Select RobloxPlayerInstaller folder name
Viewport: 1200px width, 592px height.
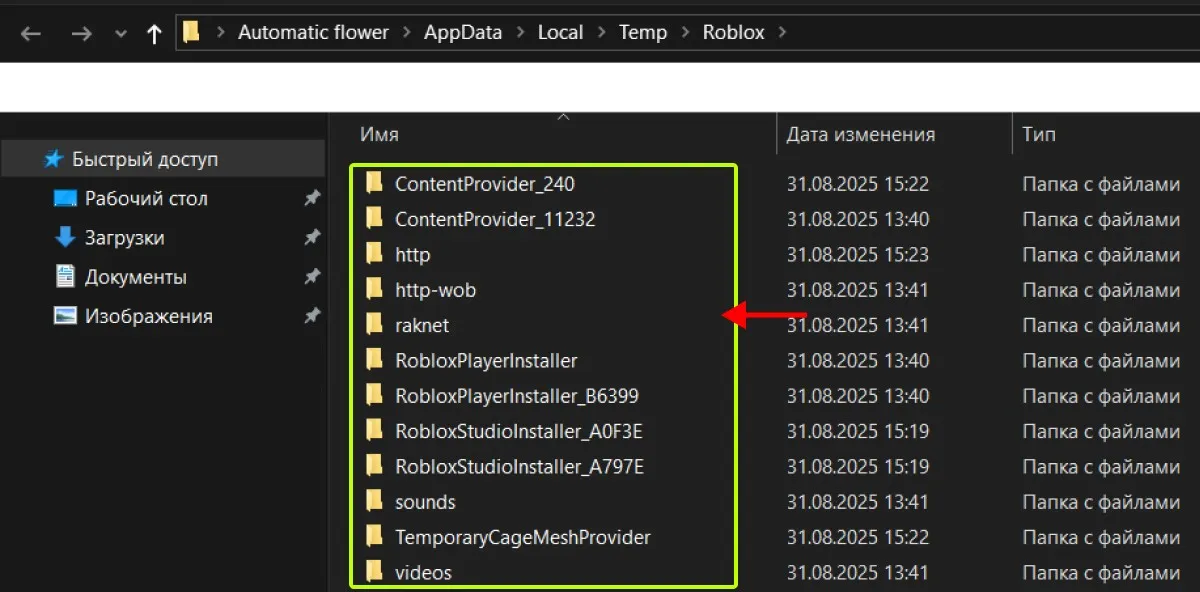point(486,360)
